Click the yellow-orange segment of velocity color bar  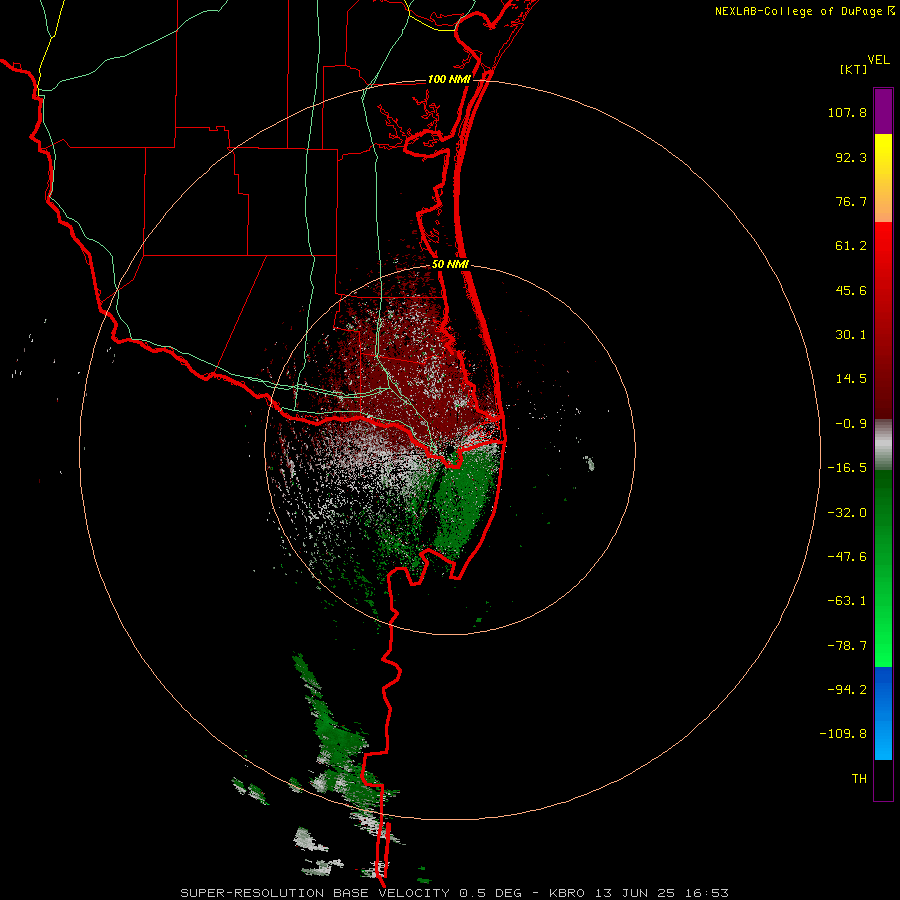tap(883, 178)
